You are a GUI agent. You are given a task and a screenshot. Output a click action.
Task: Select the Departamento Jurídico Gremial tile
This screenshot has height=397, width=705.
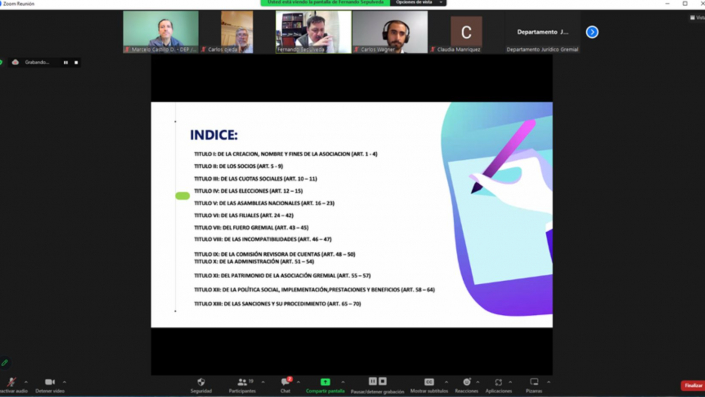pyautogui.click(x=542, y=32)
